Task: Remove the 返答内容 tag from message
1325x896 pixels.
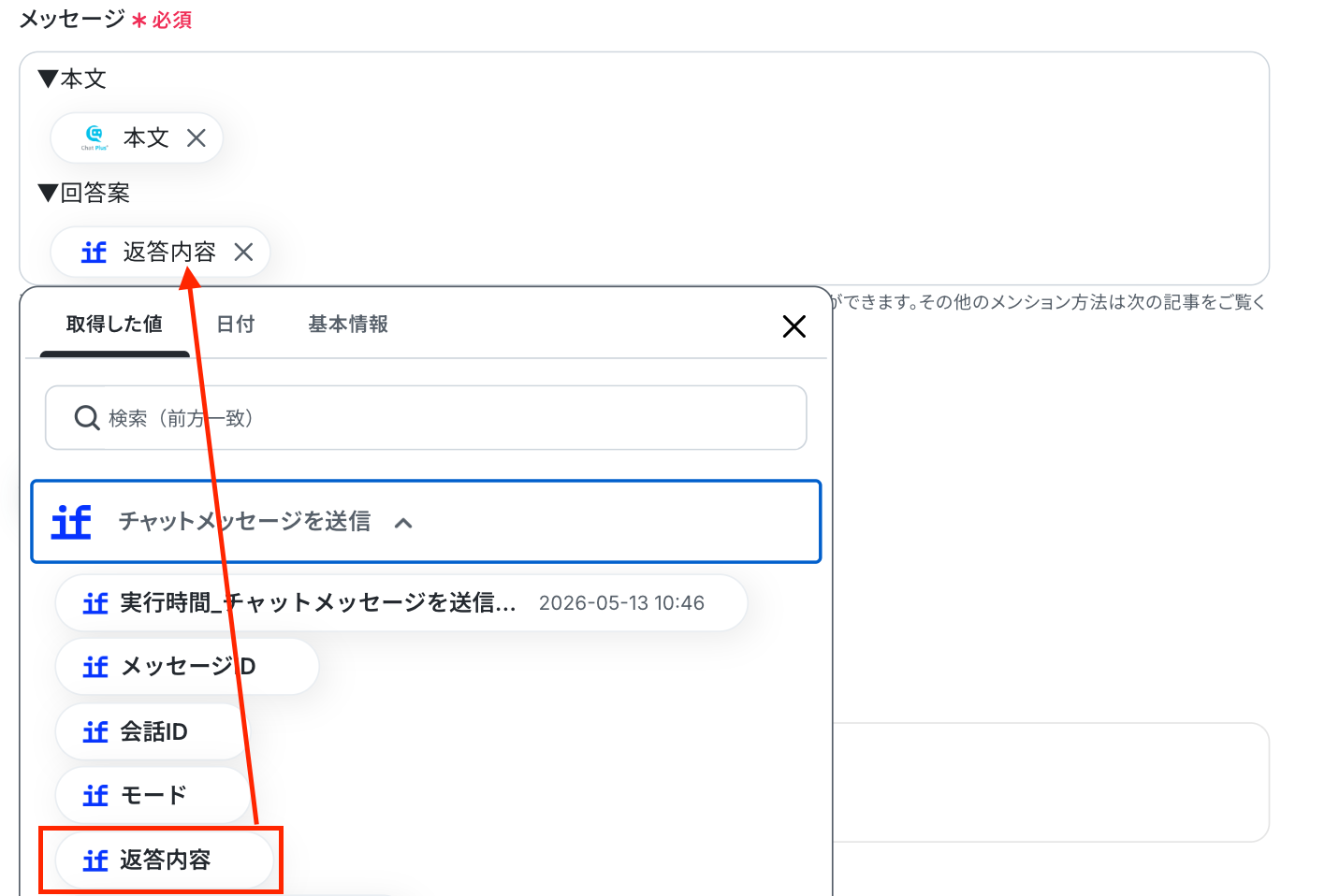Action: point(243,253)
